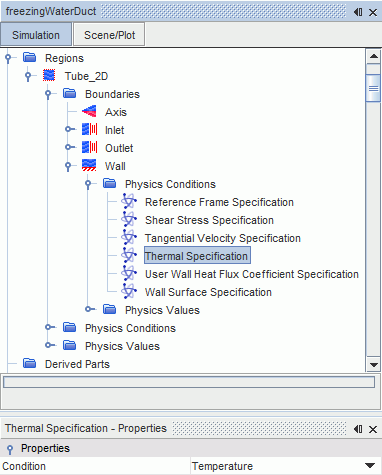Select the Thermal Specification label

coord(197,256)
